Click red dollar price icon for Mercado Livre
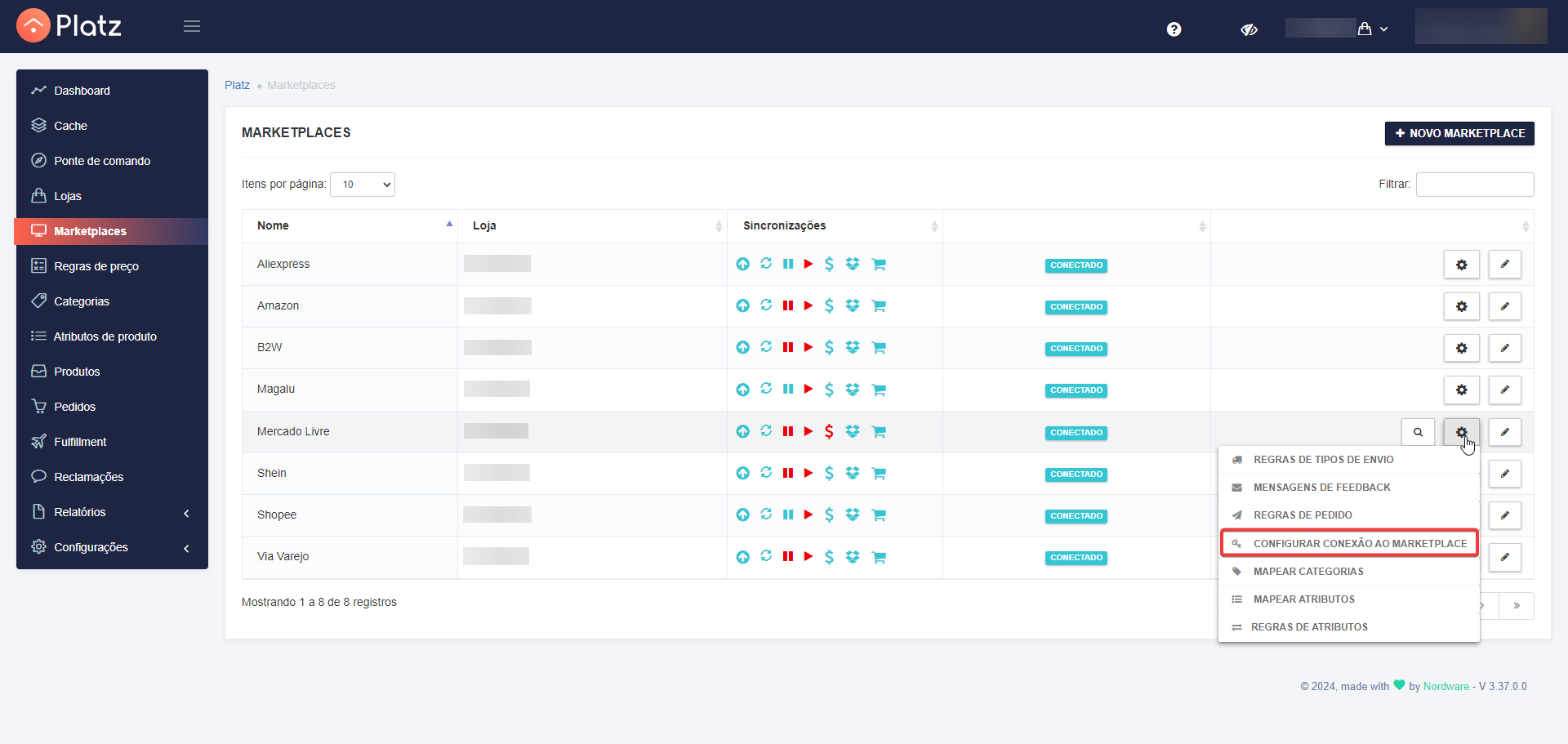The height and width of the screenshot is (744, 1568). (x=829, y=431)
